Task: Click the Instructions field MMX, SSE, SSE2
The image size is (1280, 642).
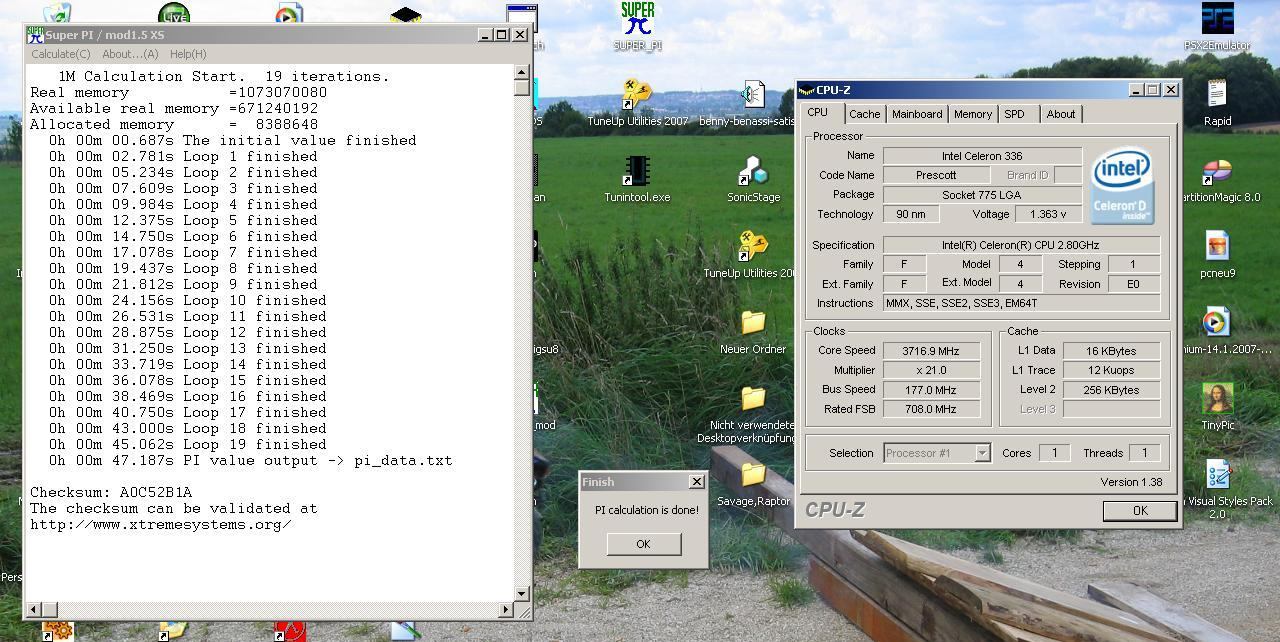Action: [1021, 303]
